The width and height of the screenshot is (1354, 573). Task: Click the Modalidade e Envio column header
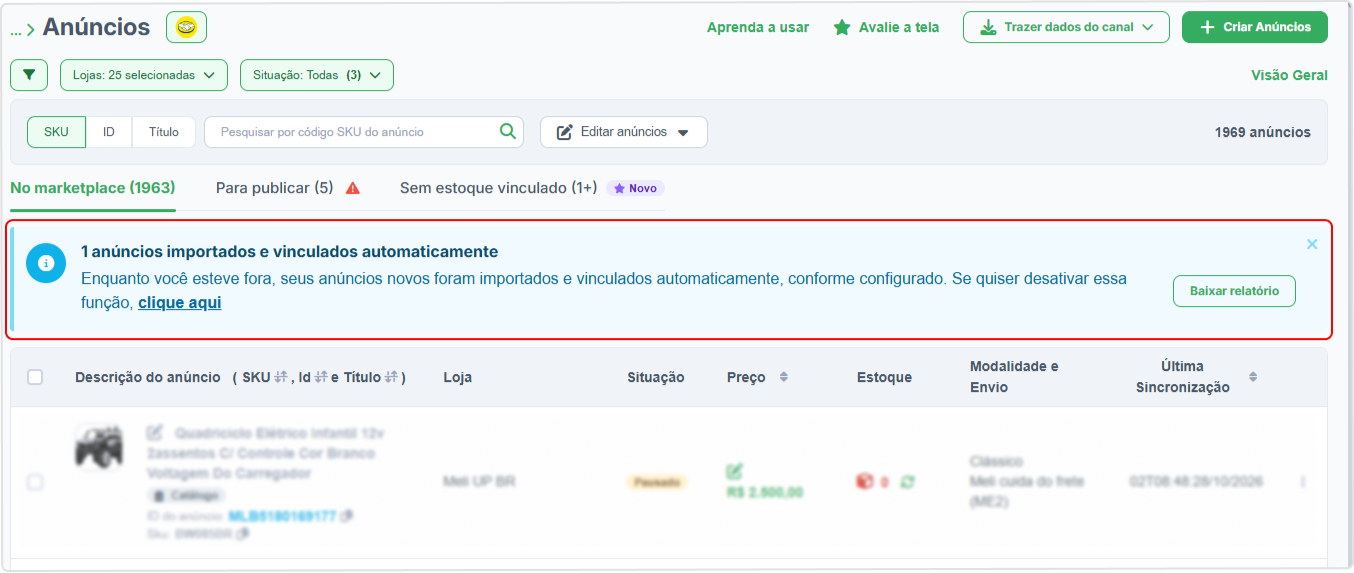tap(1014, 377)
